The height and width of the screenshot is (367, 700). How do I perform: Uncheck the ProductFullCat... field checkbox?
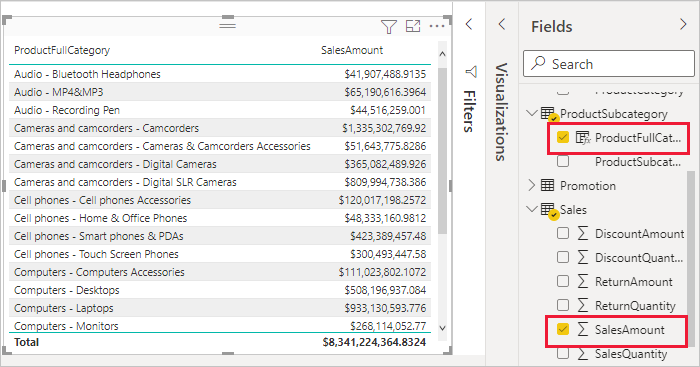(563, 137)
